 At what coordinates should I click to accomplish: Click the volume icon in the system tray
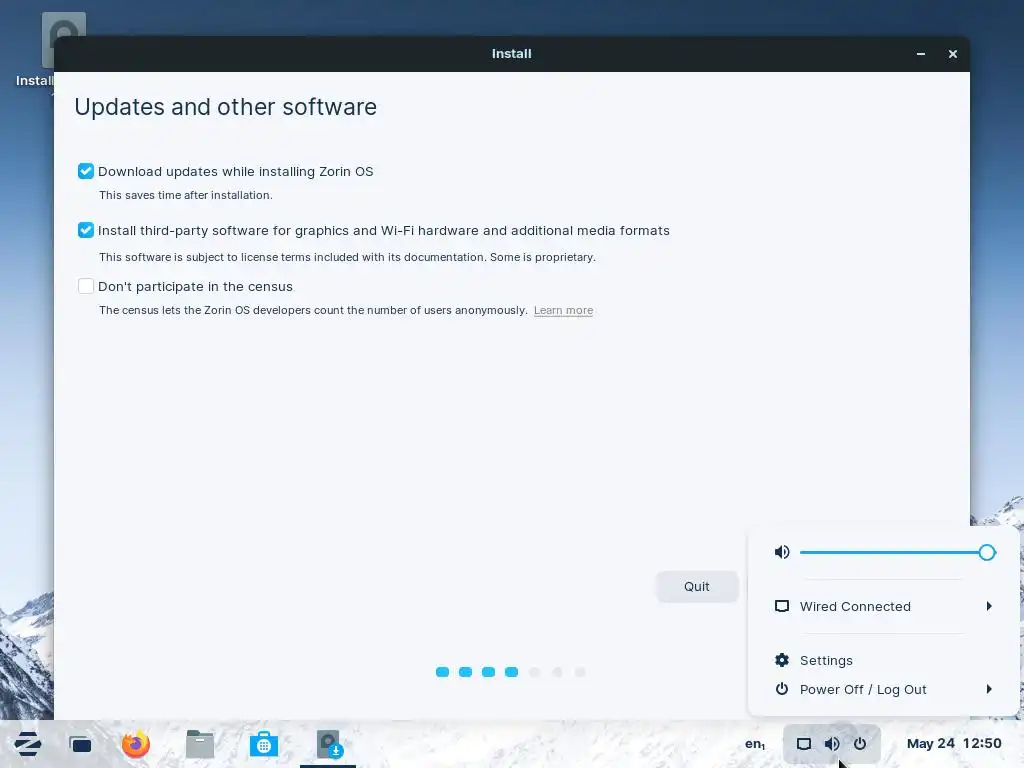[832, 744]
